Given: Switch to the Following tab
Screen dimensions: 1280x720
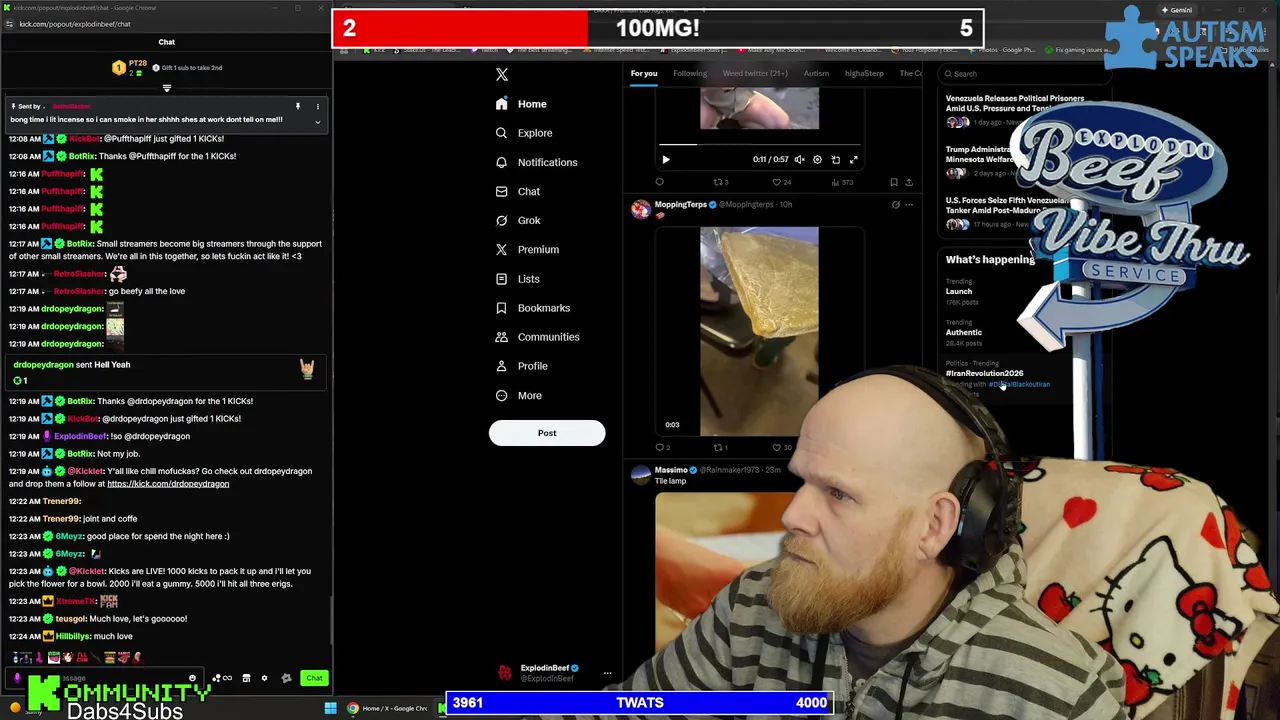Looking at the screenshot, I should tap(690, 73).
